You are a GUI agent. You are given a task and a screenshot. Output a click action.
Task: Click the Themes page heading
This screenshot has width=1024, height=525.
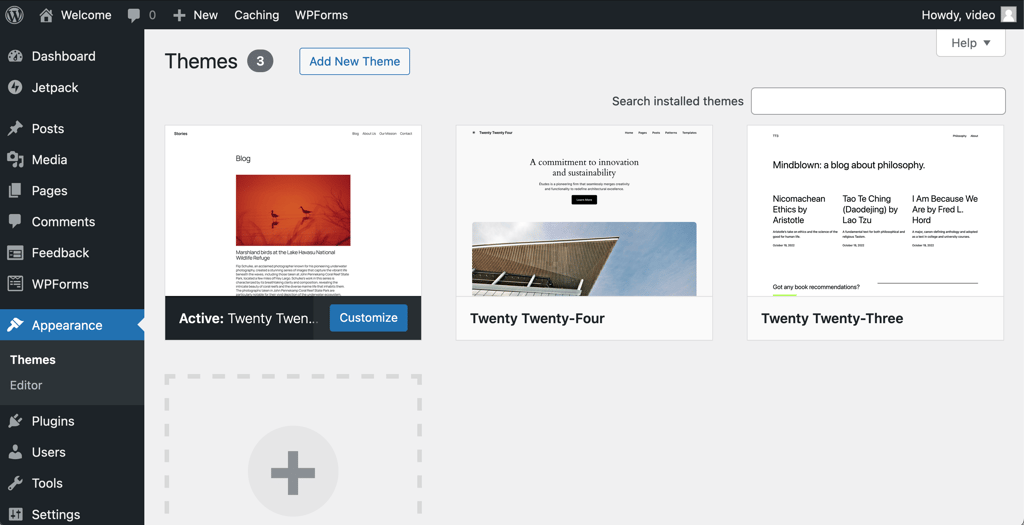pos(201,61)
